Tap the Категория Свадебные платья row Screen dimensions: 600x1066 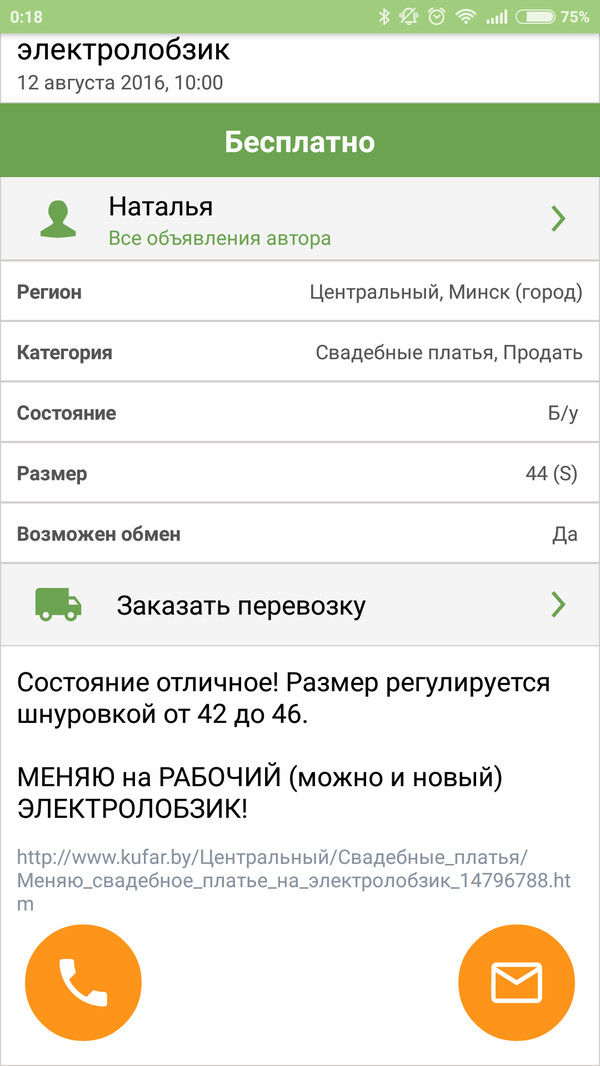click(300, 352)
